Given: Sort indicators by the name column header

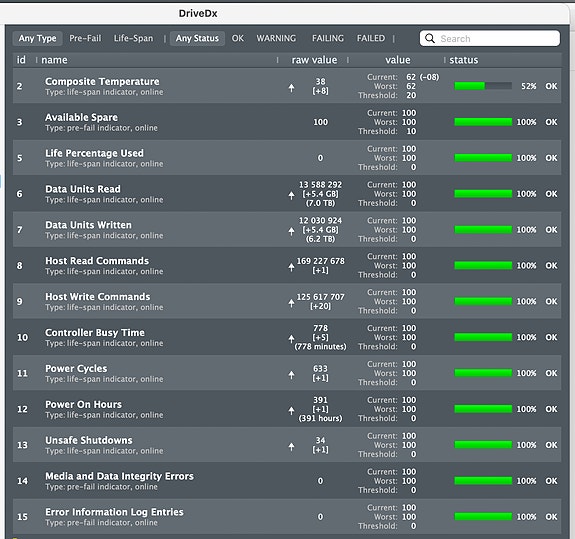Looking at the screenshot, I should click(x=54, y=60).
